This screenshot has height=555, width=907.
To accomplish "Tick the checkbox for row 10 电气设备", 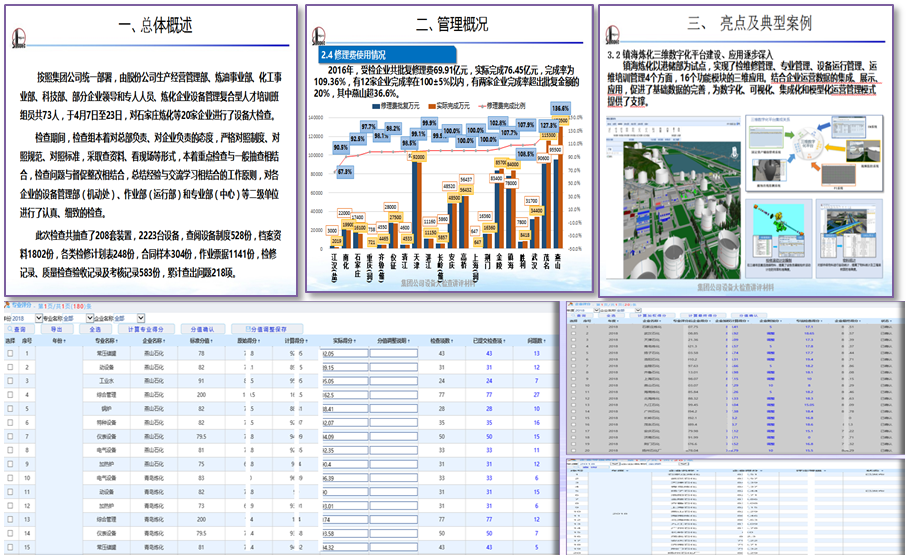I will [x=10, y=478].
